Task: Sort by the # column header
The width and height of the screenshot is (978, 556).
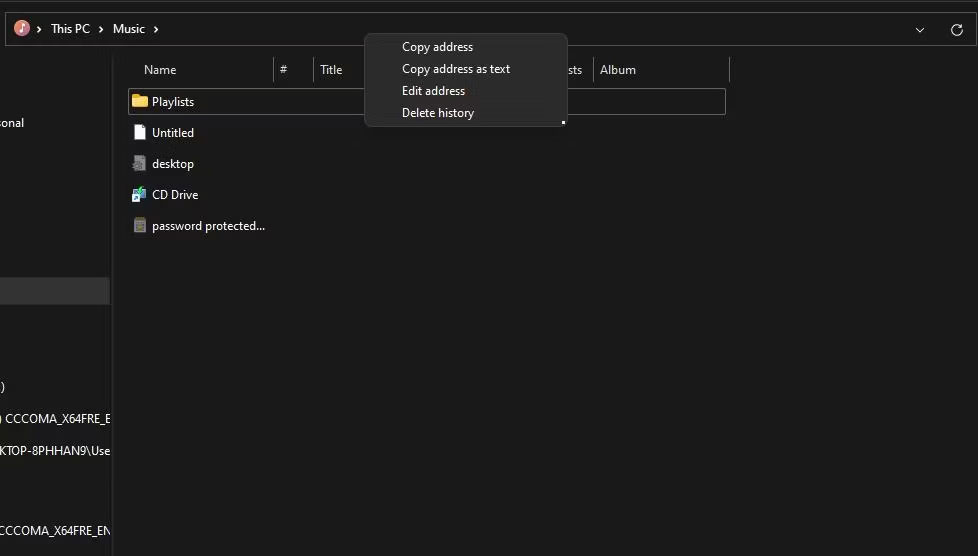Action: 283,69
